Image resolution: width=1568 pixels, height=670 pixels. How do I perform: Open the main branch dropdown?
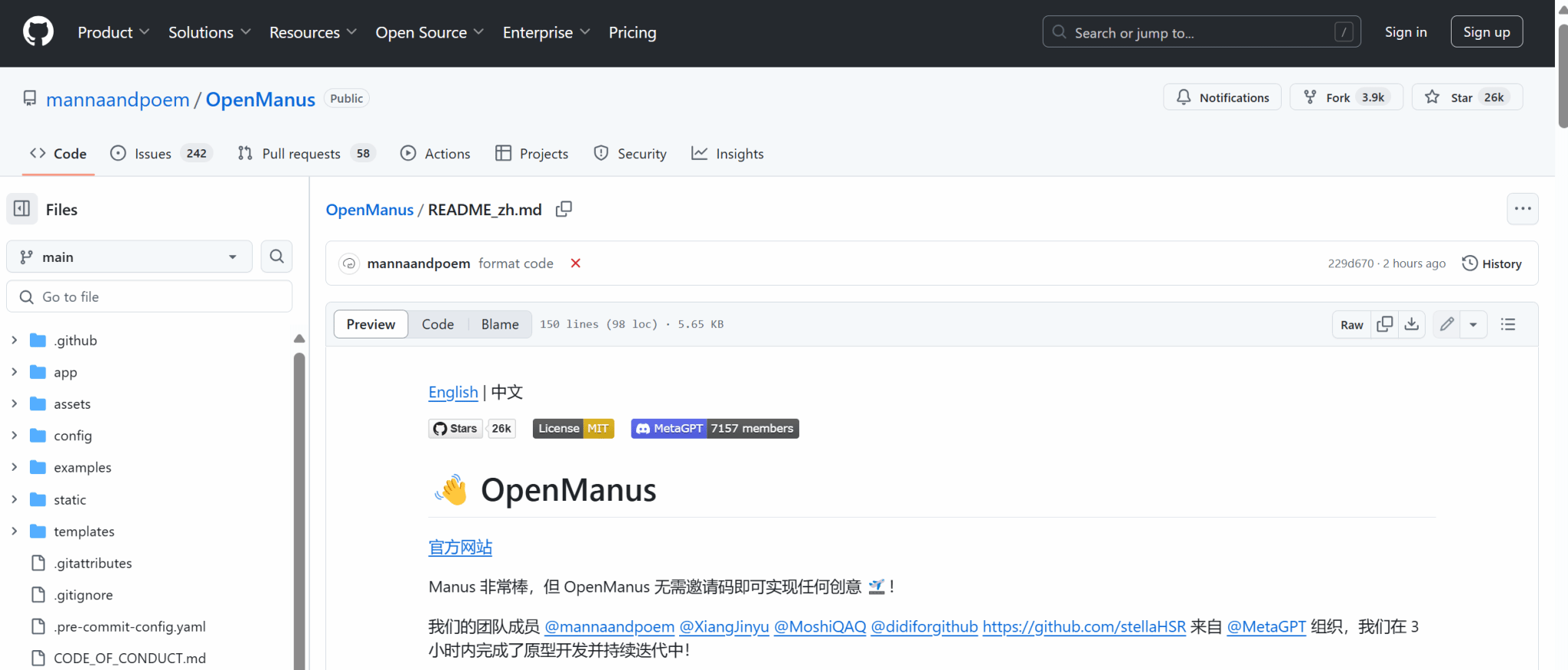(x=129, y=257)
